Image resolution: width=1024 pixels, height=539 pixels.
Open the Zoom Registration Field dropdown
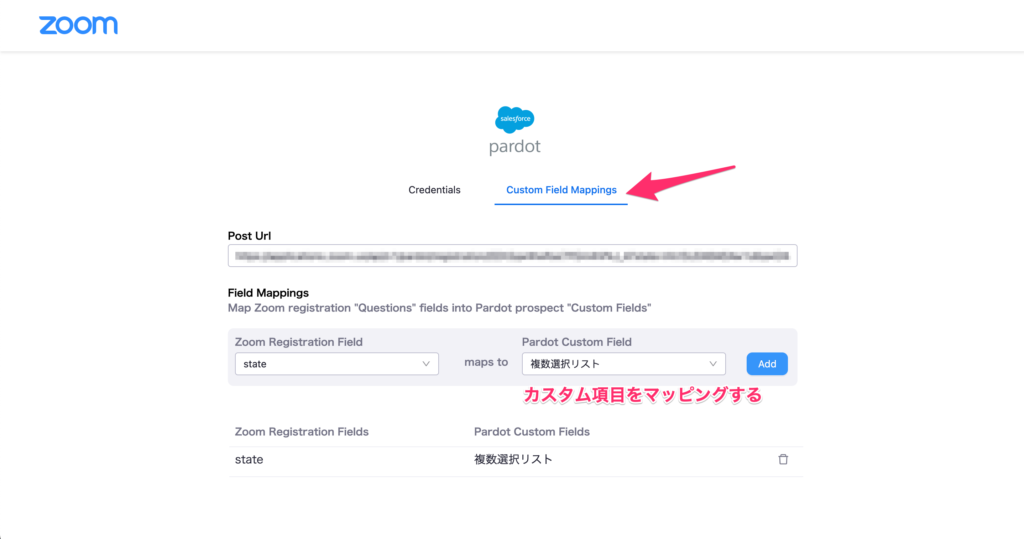pyautogui.click(x=336, y=364)
